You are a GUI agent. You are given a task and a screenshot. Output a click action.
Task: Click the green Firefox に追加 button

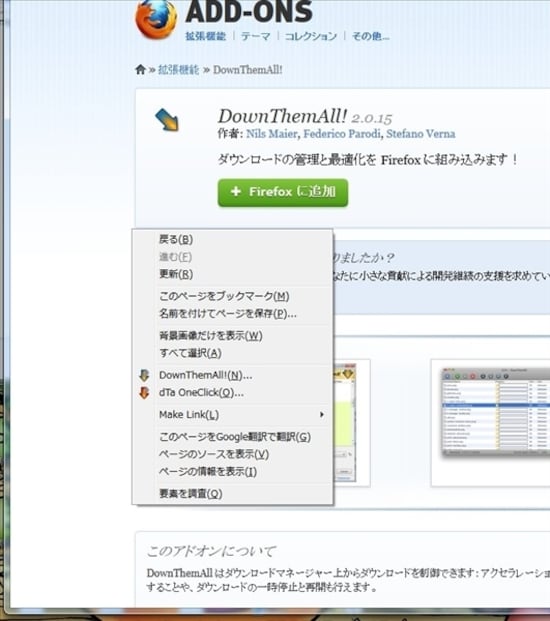pos(283,192)
